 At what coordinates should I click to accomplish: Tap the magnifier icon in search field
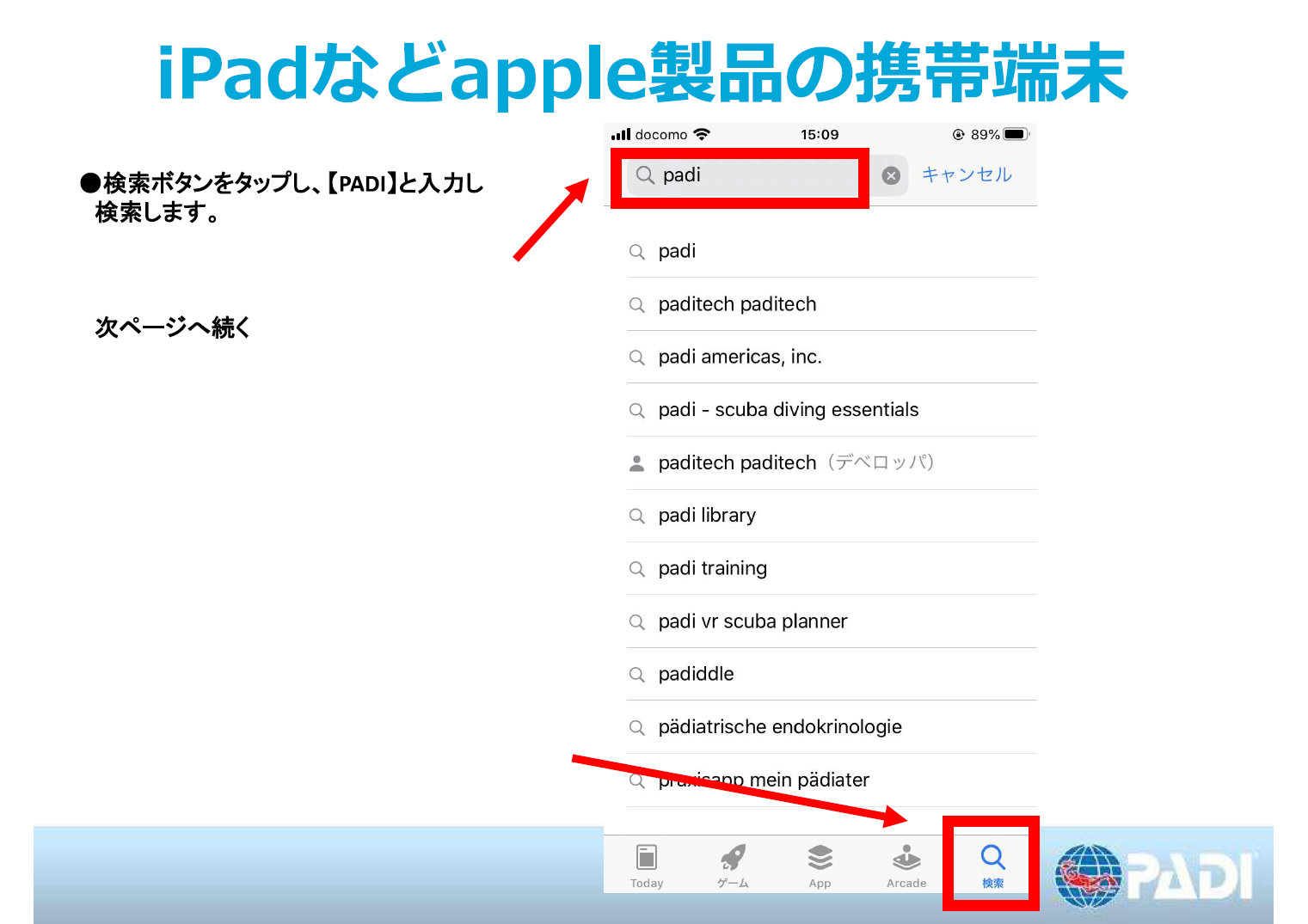pos(645,175)
